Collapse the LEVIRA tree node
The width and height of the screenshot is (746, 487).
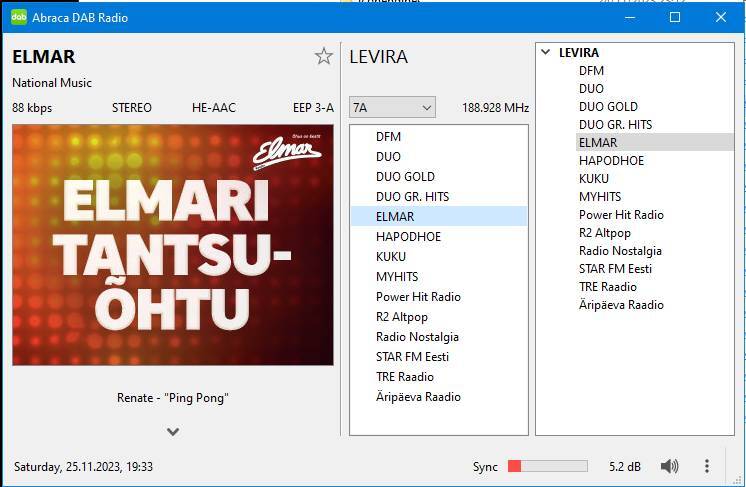(546, 52)
